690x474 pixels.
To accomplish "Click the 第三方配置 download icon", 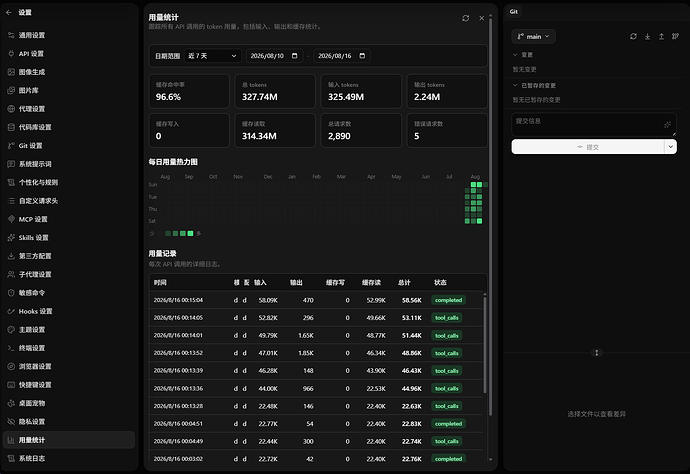I will click(11, 256).
